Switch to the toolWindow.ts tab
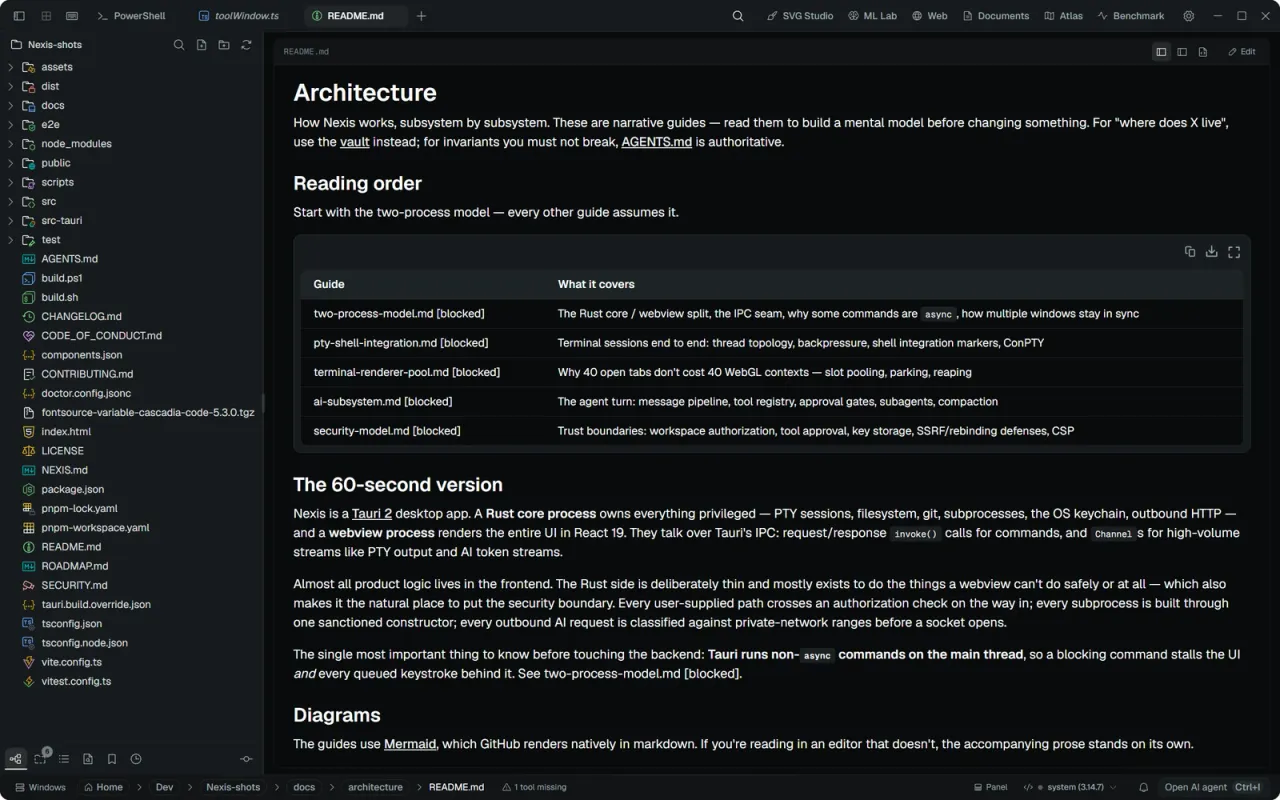This screenshot has width=1280, height=800. tap(240, 16)
